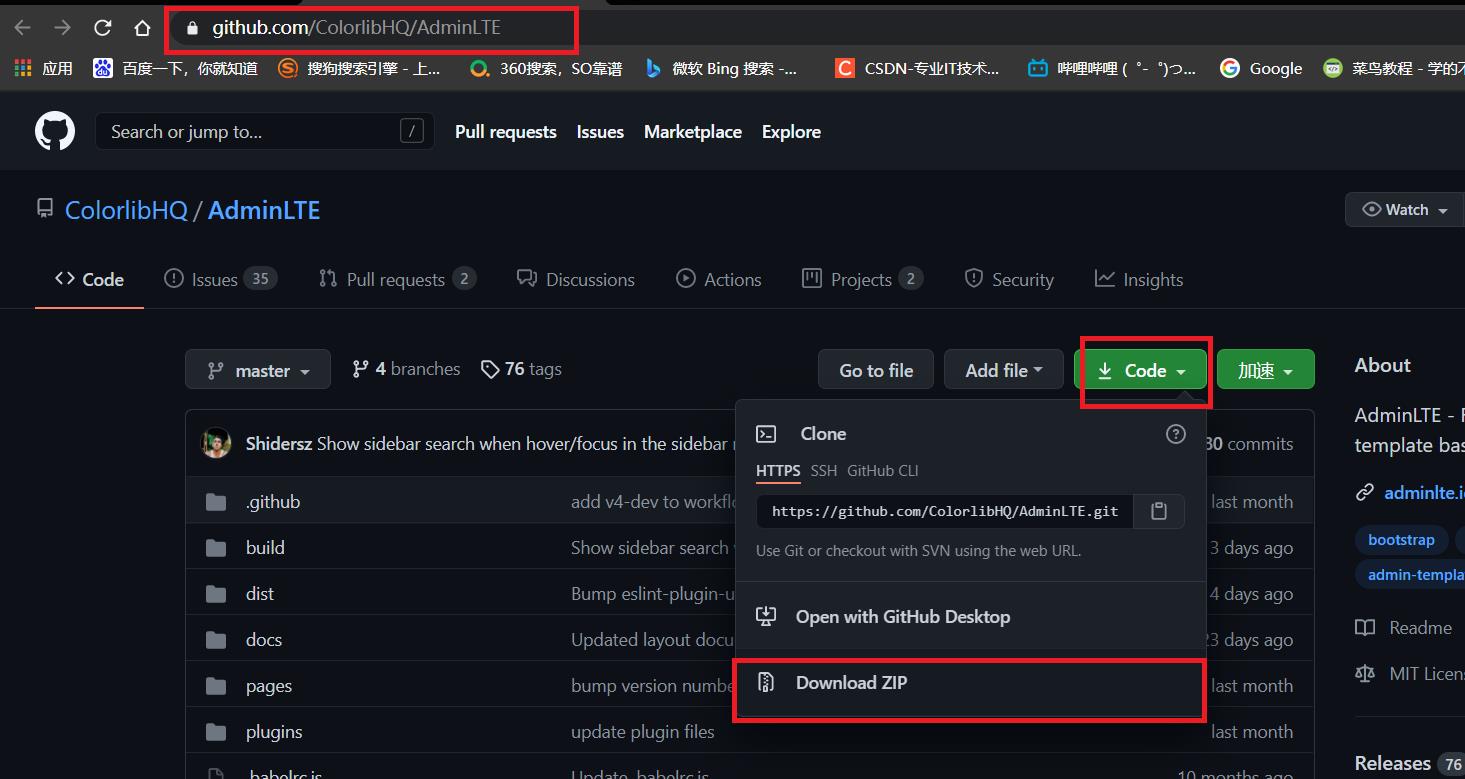Open the .github folder

click(273, 501)
